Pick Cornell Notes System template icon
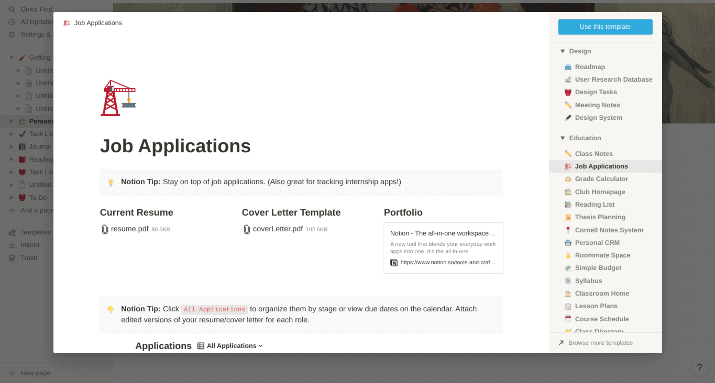This screenshot has height=383, width=715. pos(568,230)
